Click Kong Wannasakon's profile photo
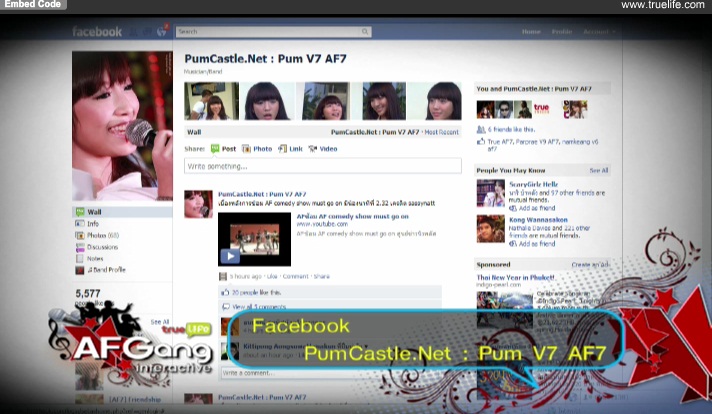 click(x=490, y=229)
